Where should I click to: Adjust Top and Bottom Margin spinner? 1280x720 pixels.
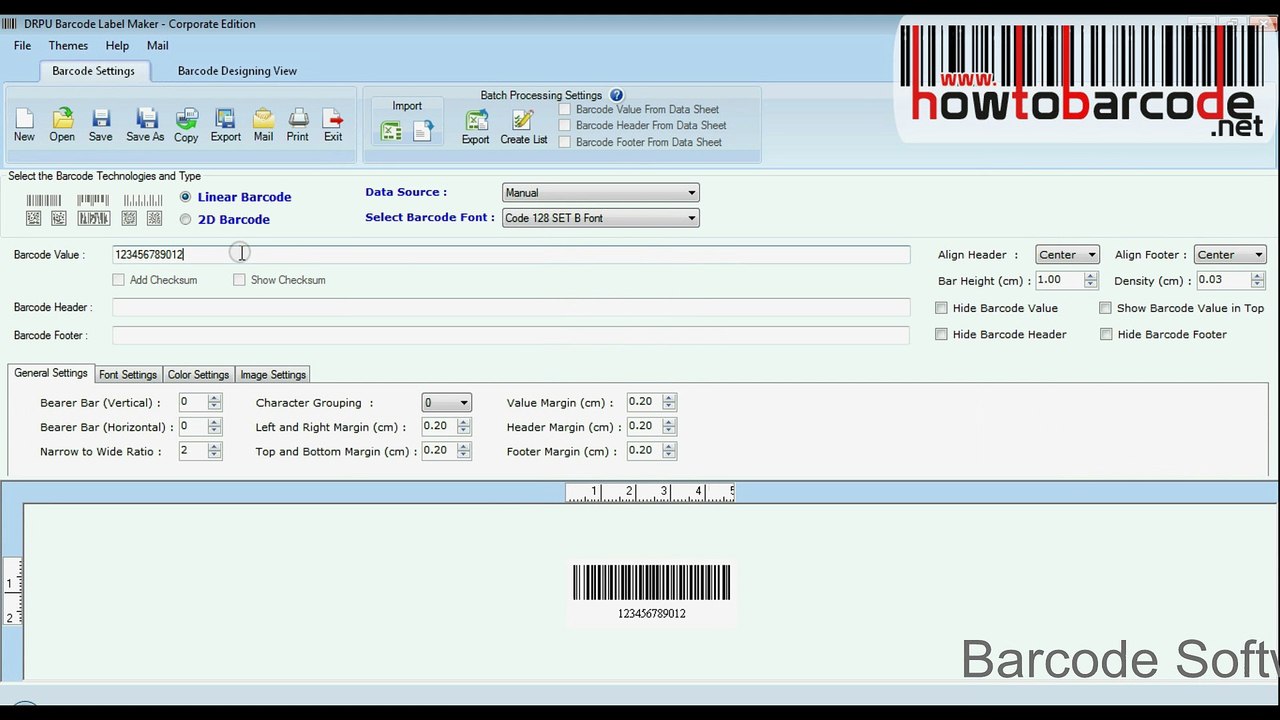tap(463, 451)
